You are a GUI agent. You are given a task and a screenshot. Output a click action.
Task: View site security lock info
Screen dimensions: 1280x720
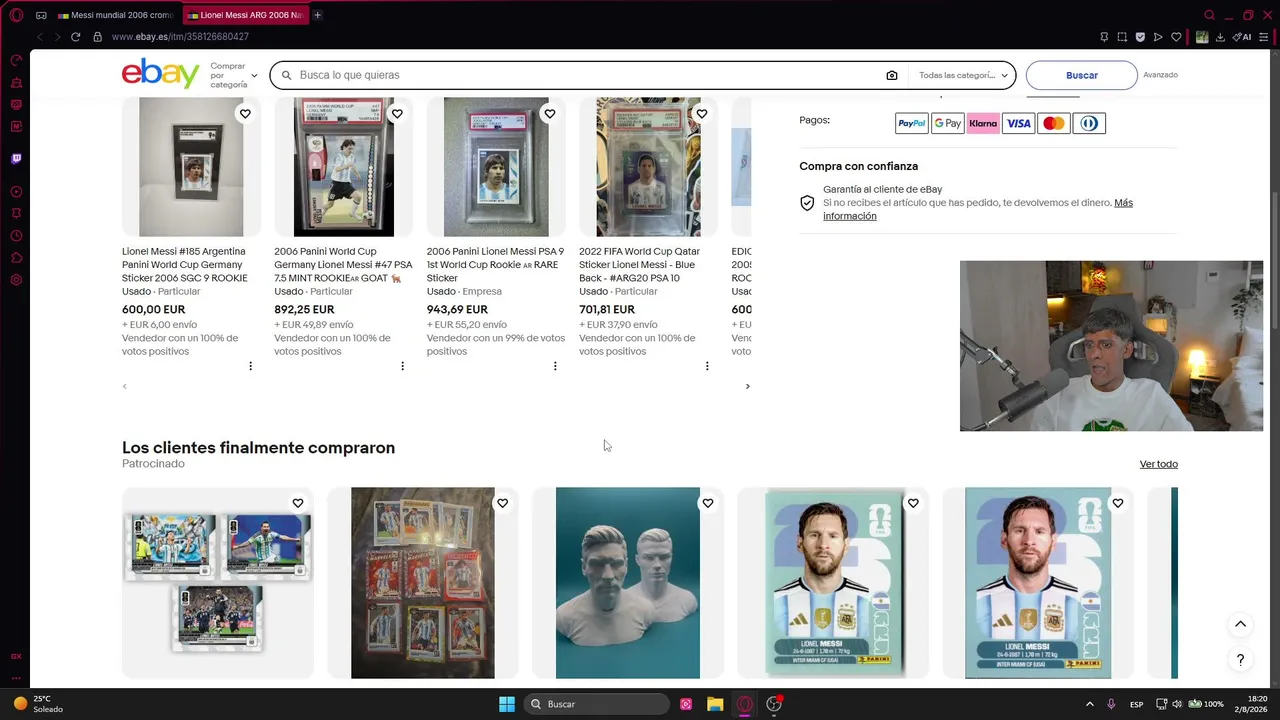pos(97,37)
